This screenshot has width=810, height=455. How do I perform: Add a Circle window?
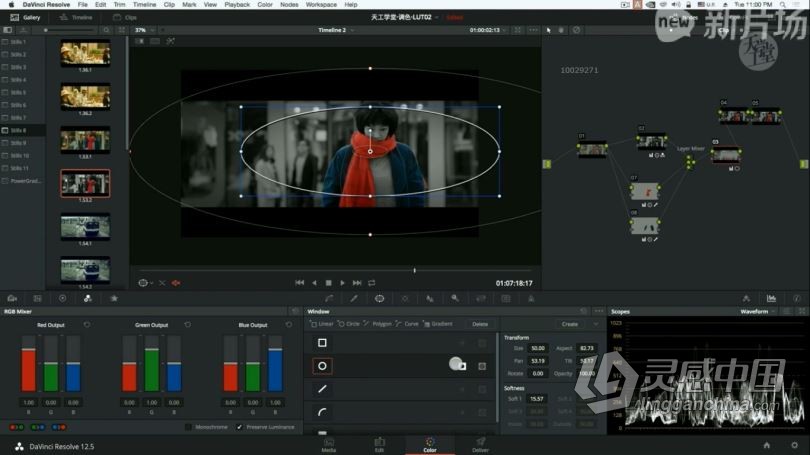349,324
